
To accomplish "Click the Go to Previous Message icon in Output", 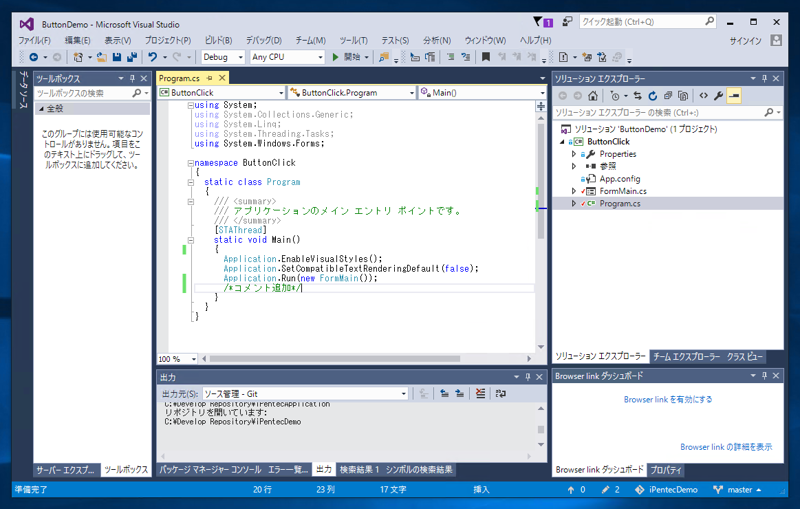I will click(444, 393).
